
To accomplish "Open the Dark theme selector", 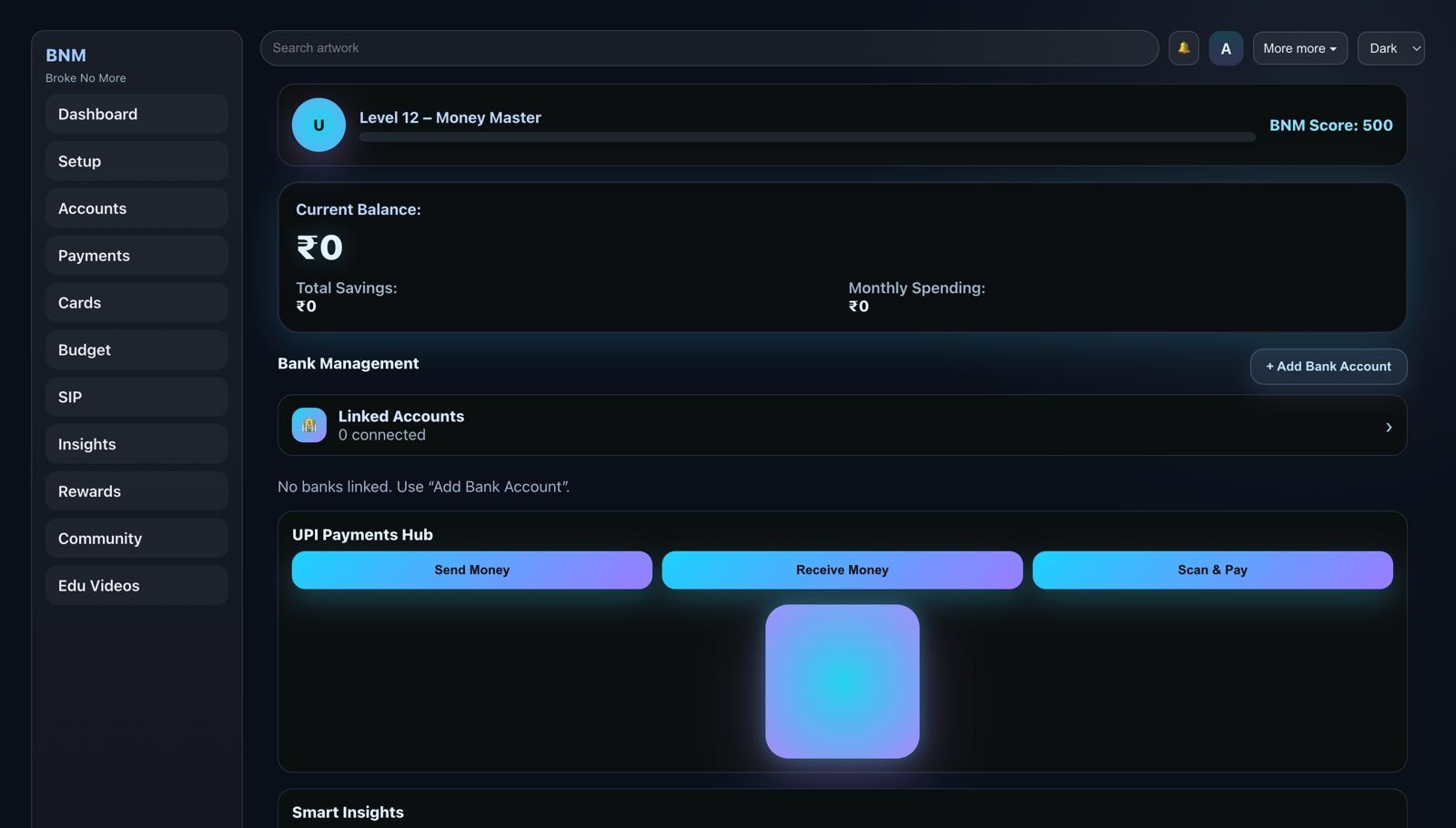I will tap(1390, 47).
